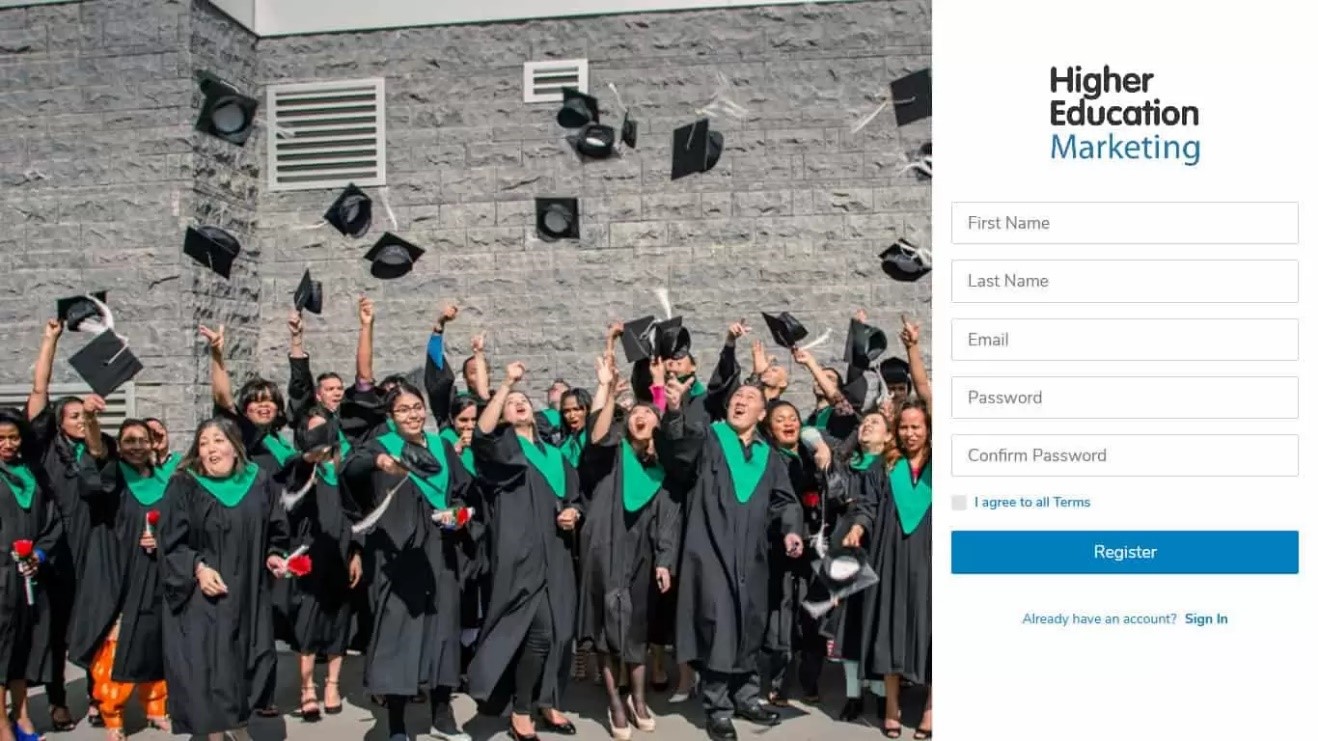Click the Higher Education Marketing logo
The height and width of the screenshot is (741, 1318).
click(x=1124, y=115)
